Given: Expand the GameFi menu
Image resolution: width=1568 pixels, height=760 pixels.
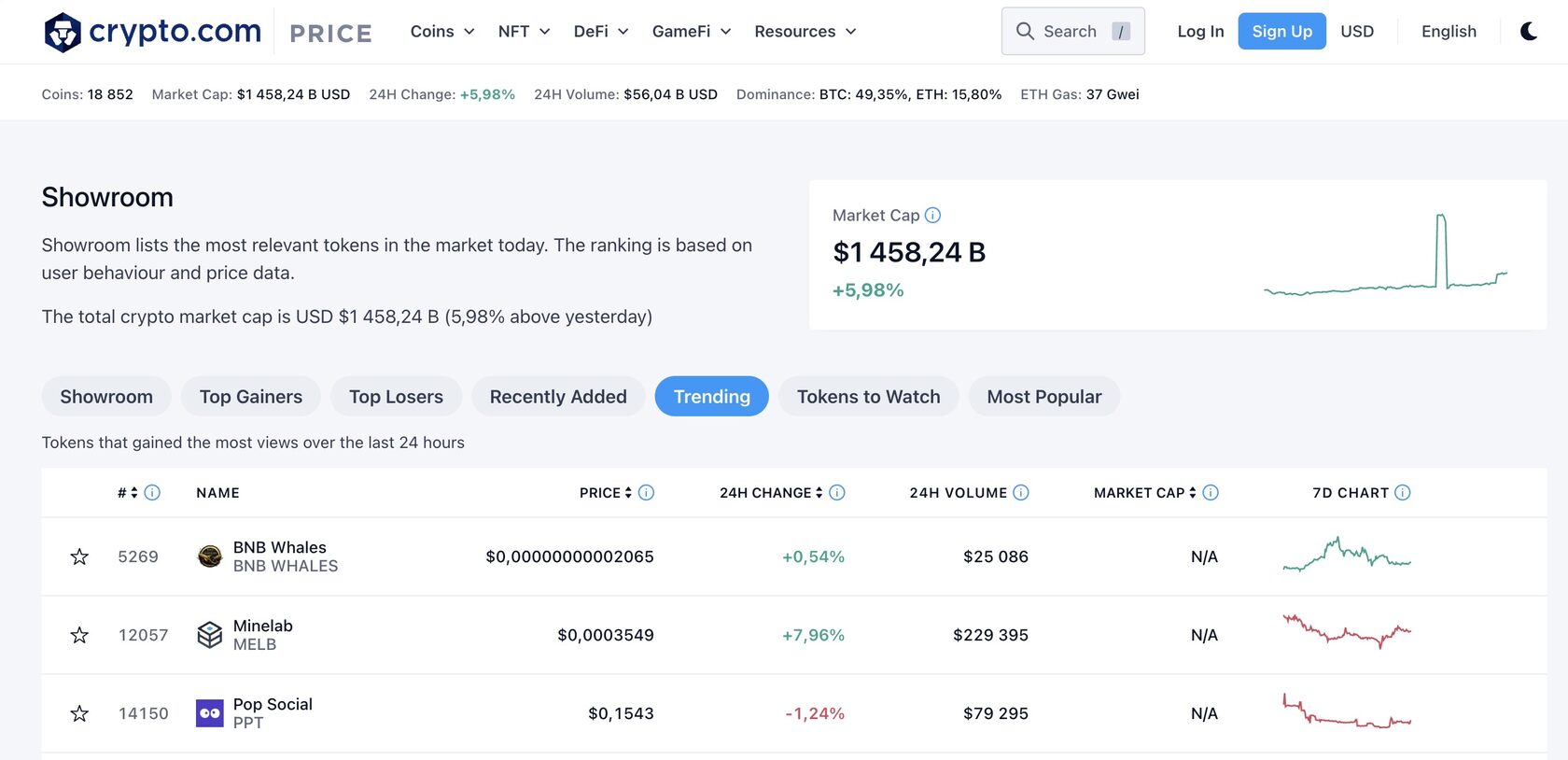Looking at the screenshot, I should pyautogui.click(x=692, y=32).
